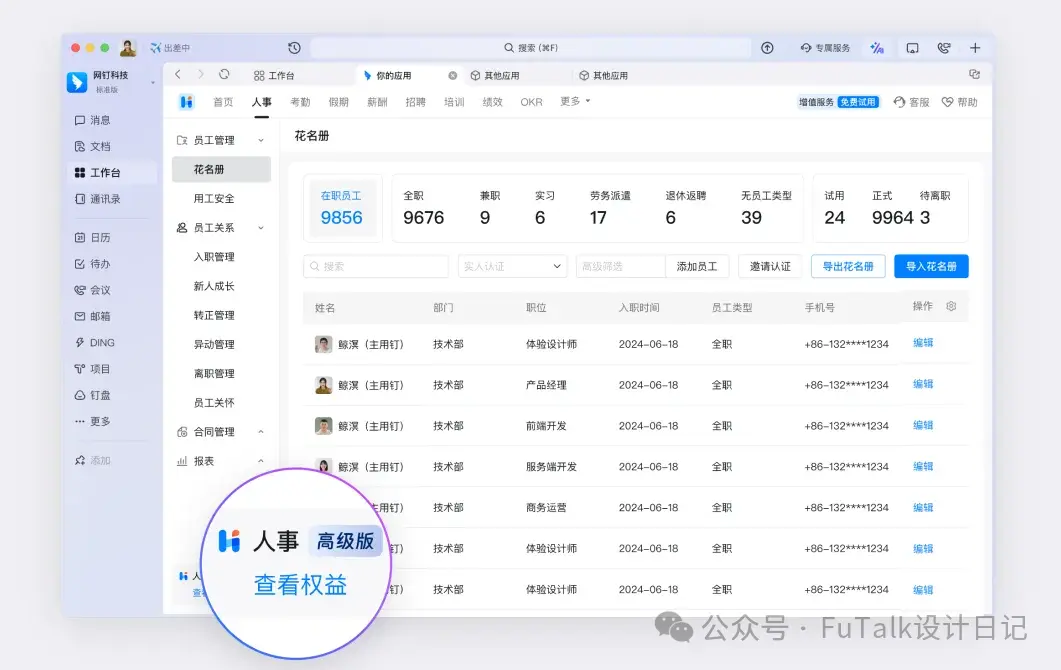
Task: Open the company switcher arrow beside 网钉科技
Action: 153,83
